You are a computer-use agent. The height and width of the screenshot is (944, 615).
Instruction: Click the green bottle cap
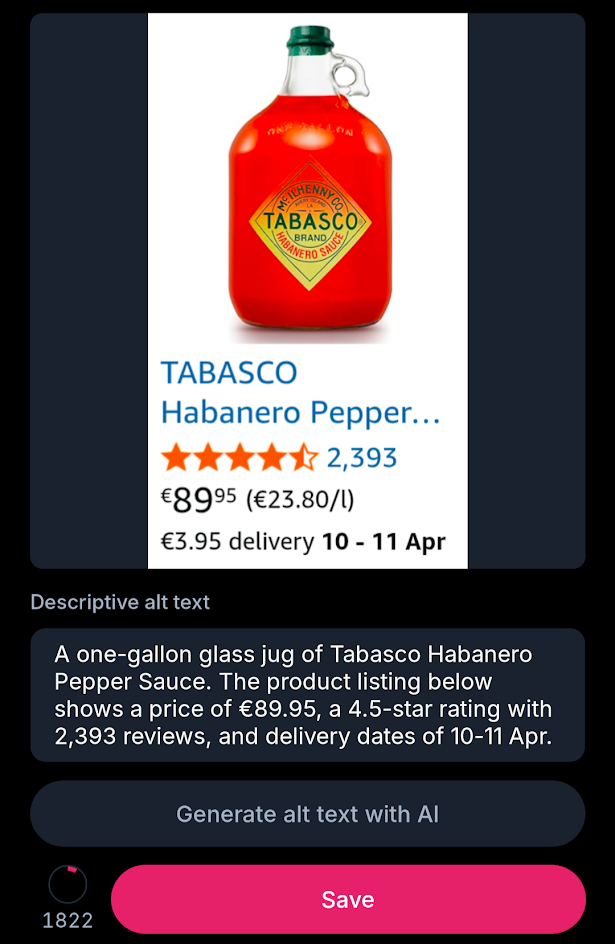coord(310,39)
